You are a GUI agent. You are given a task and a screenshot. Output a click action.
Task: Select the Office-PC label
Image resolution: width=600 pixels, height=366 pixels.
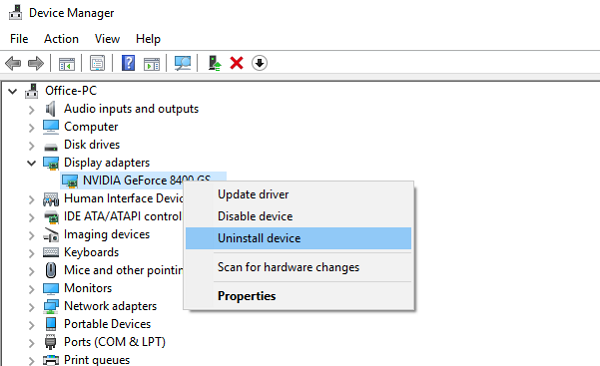71,91
